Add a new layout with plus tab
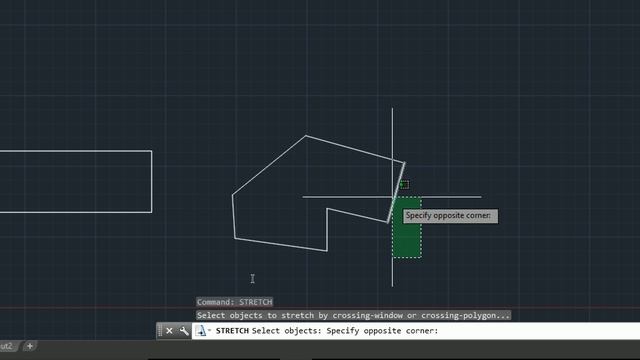Image resolution: width=640 pixels, height=360 pixels. 29,346
